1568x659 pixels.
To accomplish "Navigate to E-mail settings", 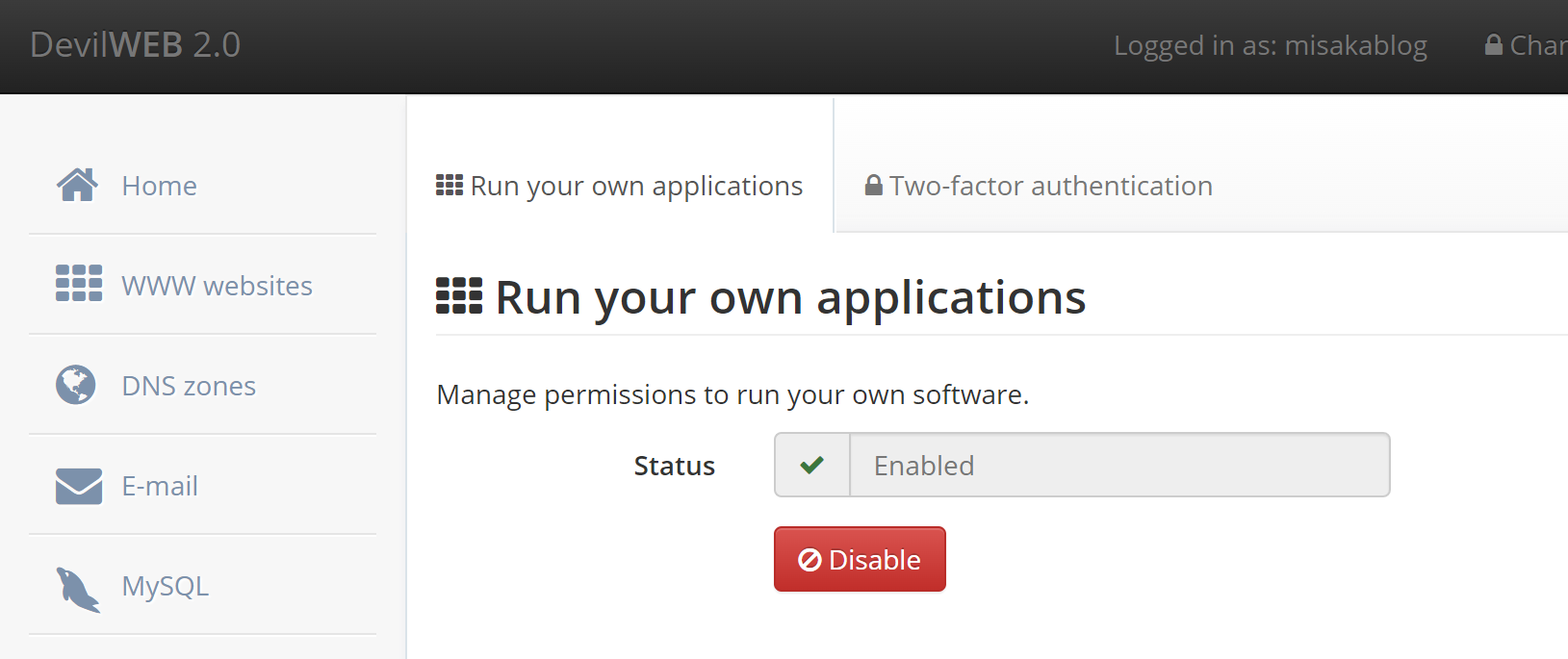I will 160,486.
